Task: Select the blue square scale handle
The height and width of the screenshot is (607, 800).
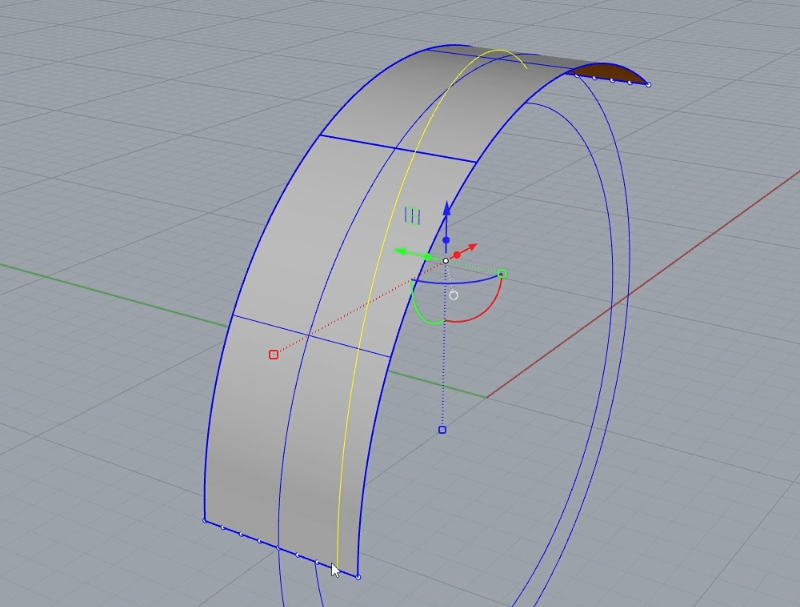Action: coord(442,430)
